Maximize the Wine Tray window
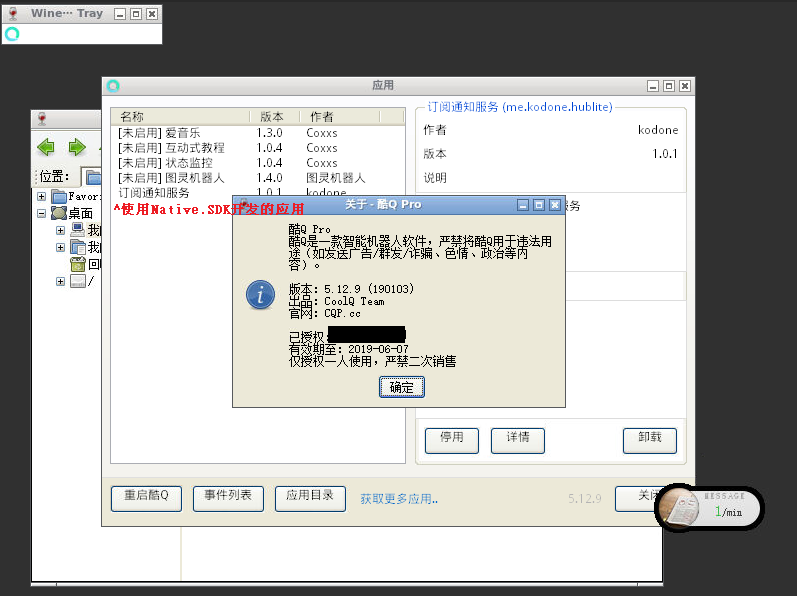Image resolution: width=797 pixels, height=596 pixels. tap(136, 14)
